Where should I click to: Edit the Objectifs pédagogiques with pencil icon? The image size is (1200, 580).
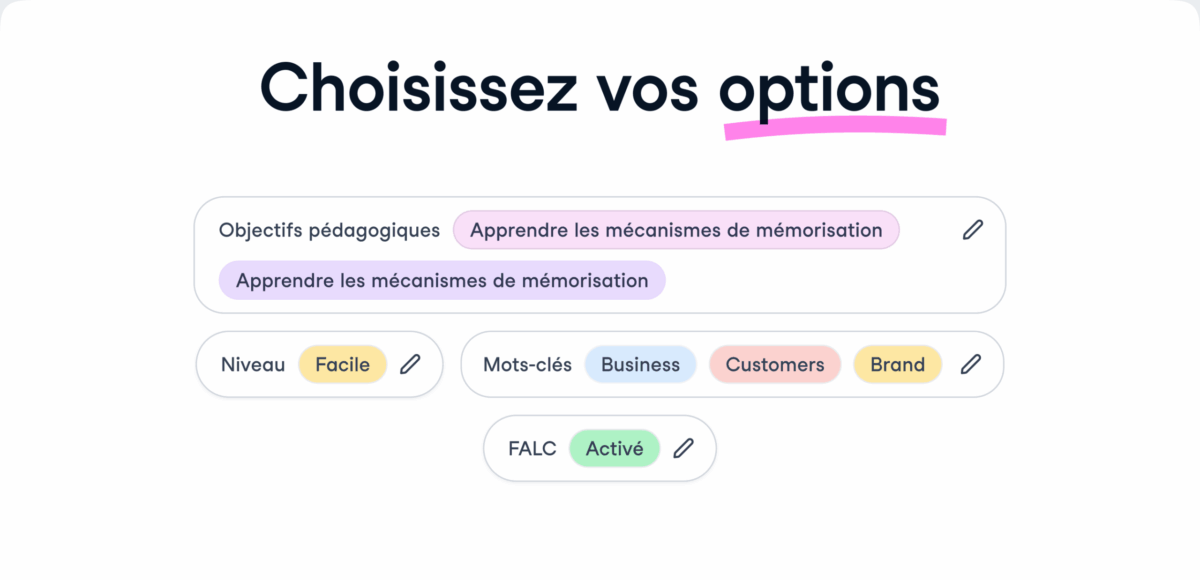click(972, 230)
